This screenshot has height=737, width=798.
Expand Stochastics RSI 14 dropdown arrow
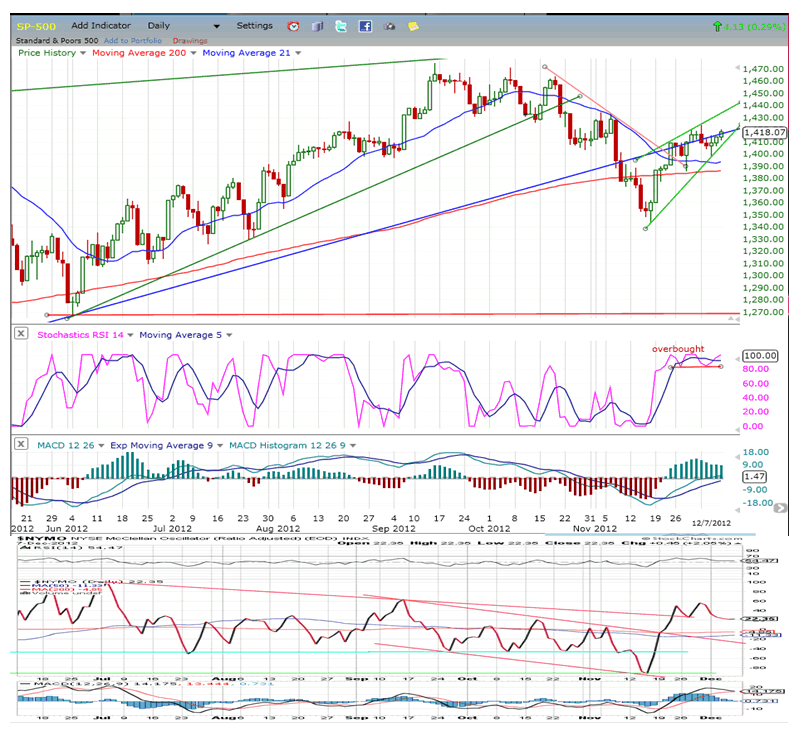pos(130,335)
